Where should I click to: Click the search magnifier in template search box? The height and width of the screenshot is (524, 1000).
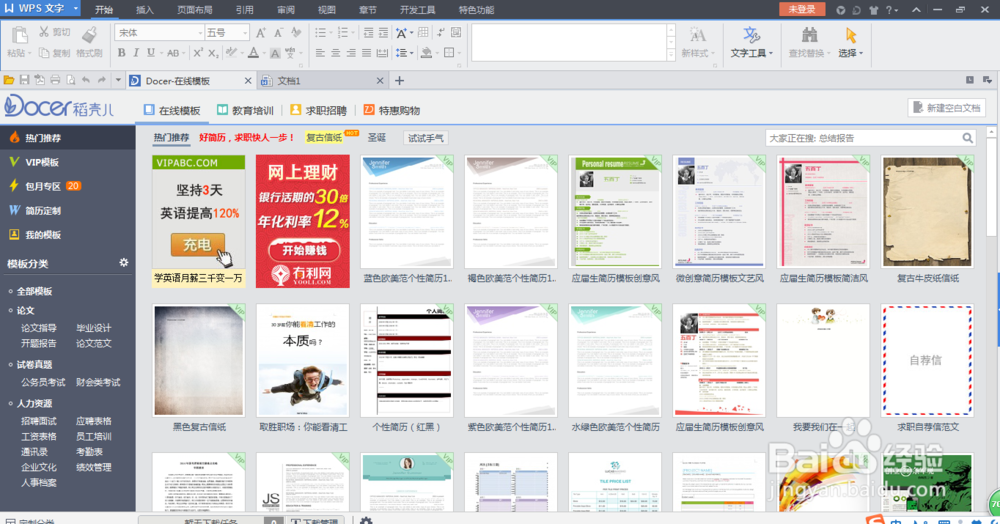tap(967, 138)
